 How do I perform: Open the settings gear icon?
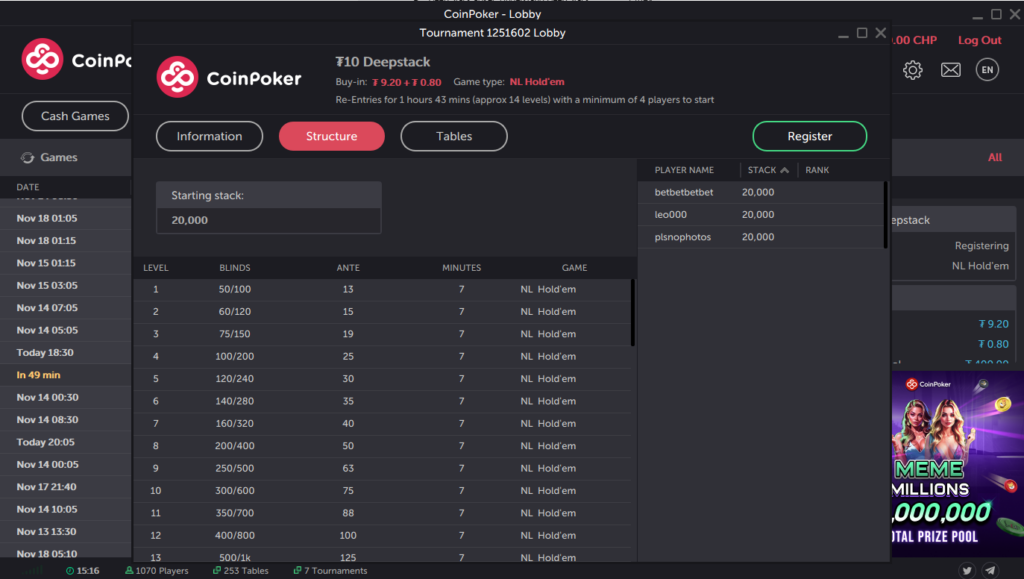tap(913, 70)
